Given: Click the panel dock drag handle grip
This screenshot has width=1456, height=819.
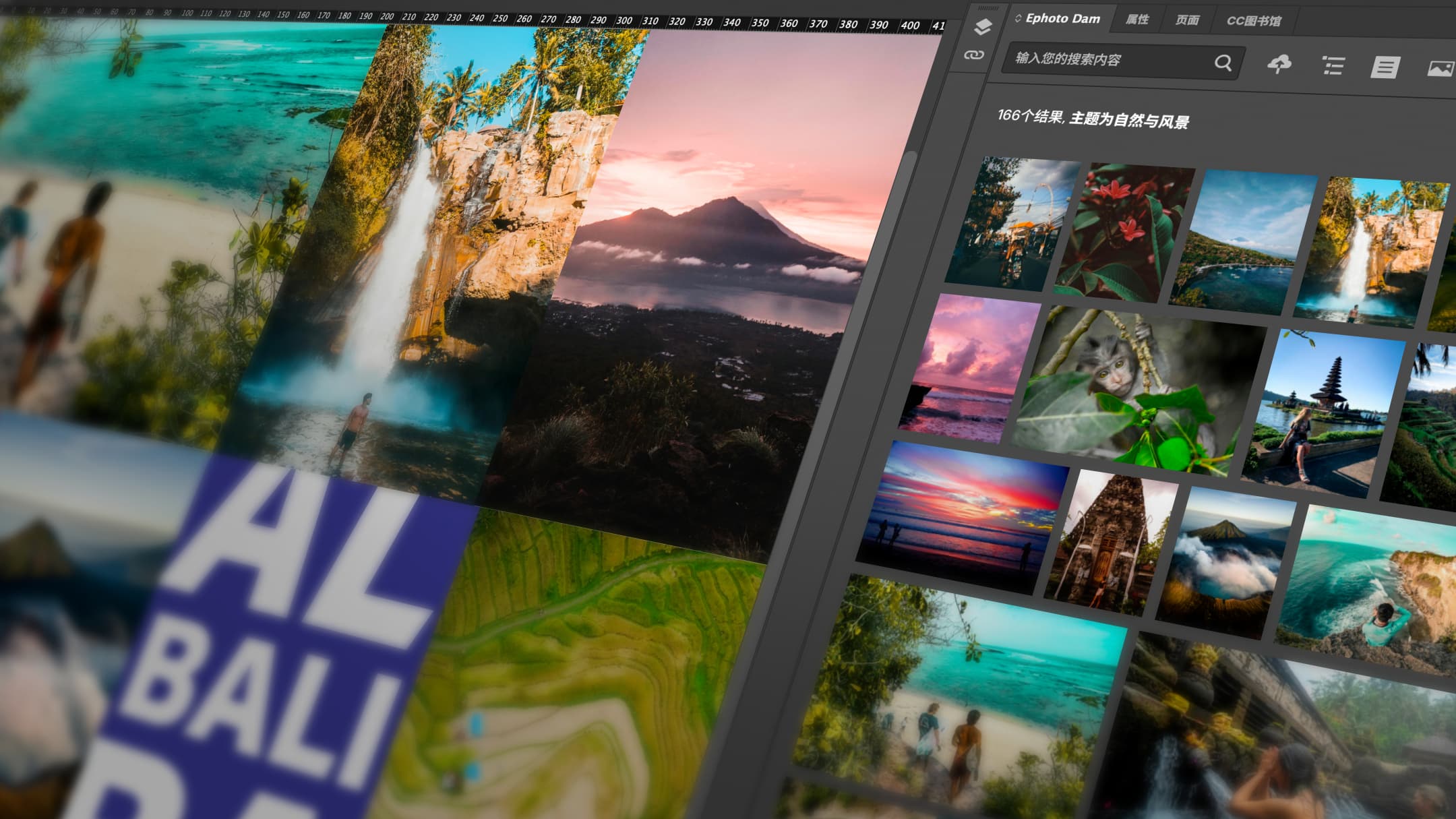Looking at the screenshot, I should coord(988,8).
